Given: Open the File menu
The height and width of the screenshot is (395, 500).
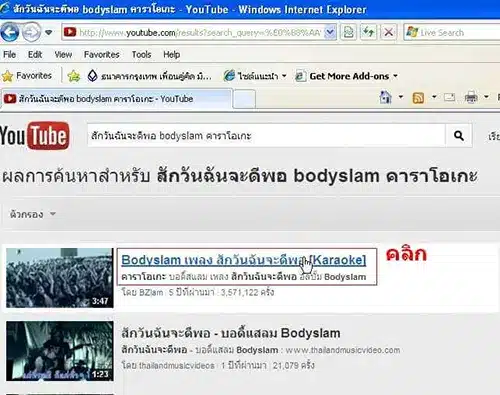Looking at the screenshot, I should (x=9, y=54).
